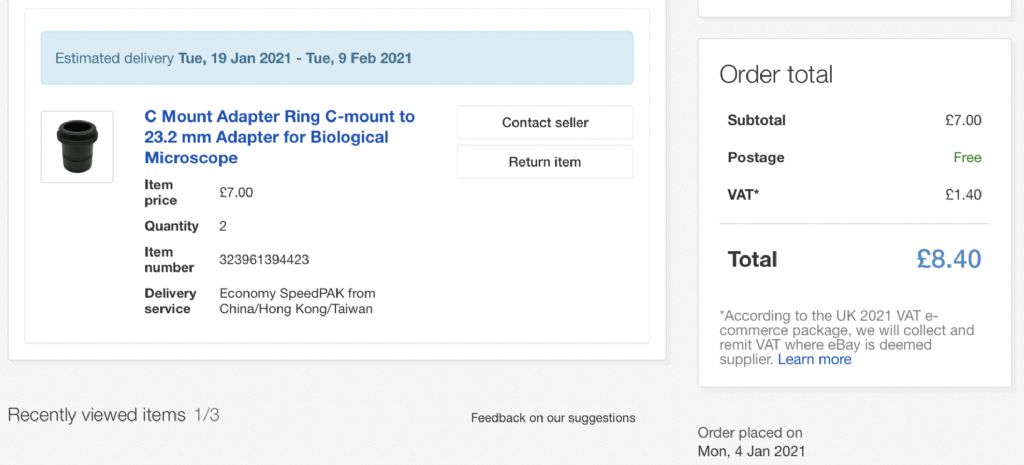Click the £8.40 total amount
The height and width of the screenshot is (465, 1024).
coord(949,259)
